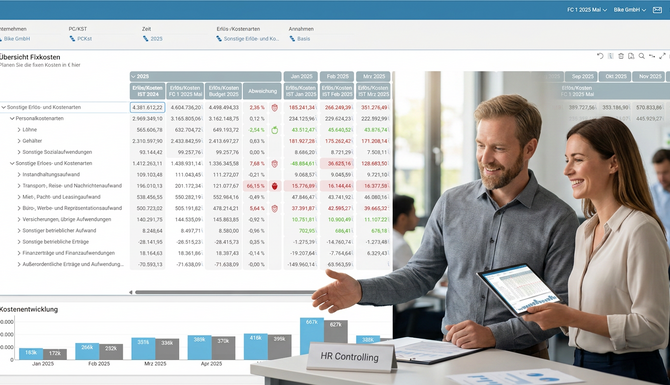Click the Erlös/Kosten IST 2024 column header
The width and height of the screenshot is (670, 385).
tap(147, 91)
